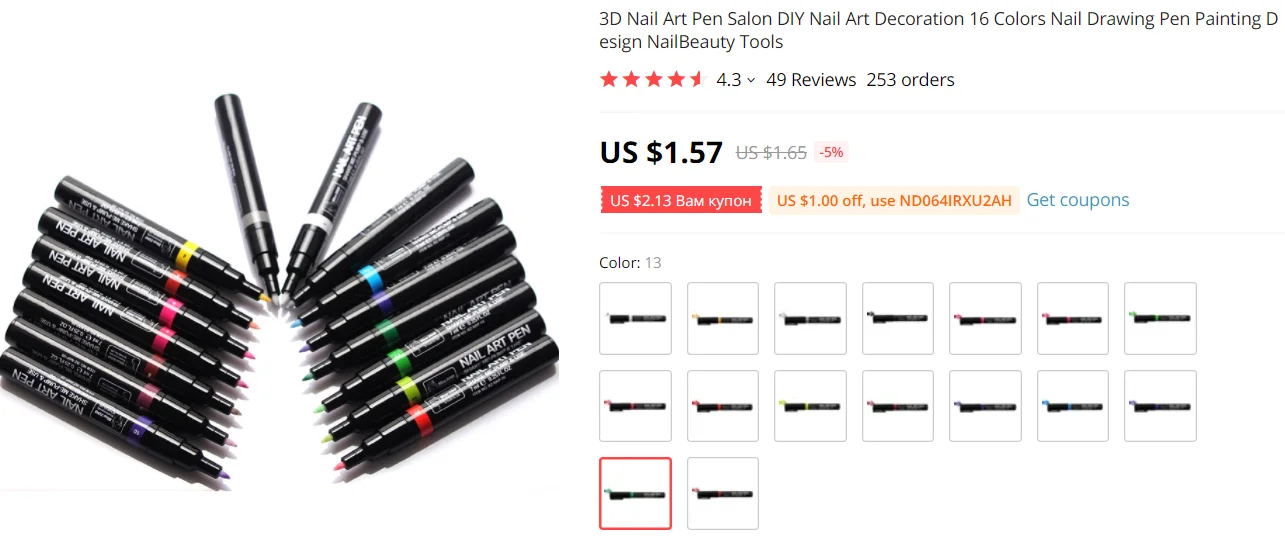Click the US $1.00 off coupon code tag

pos(894,201)
